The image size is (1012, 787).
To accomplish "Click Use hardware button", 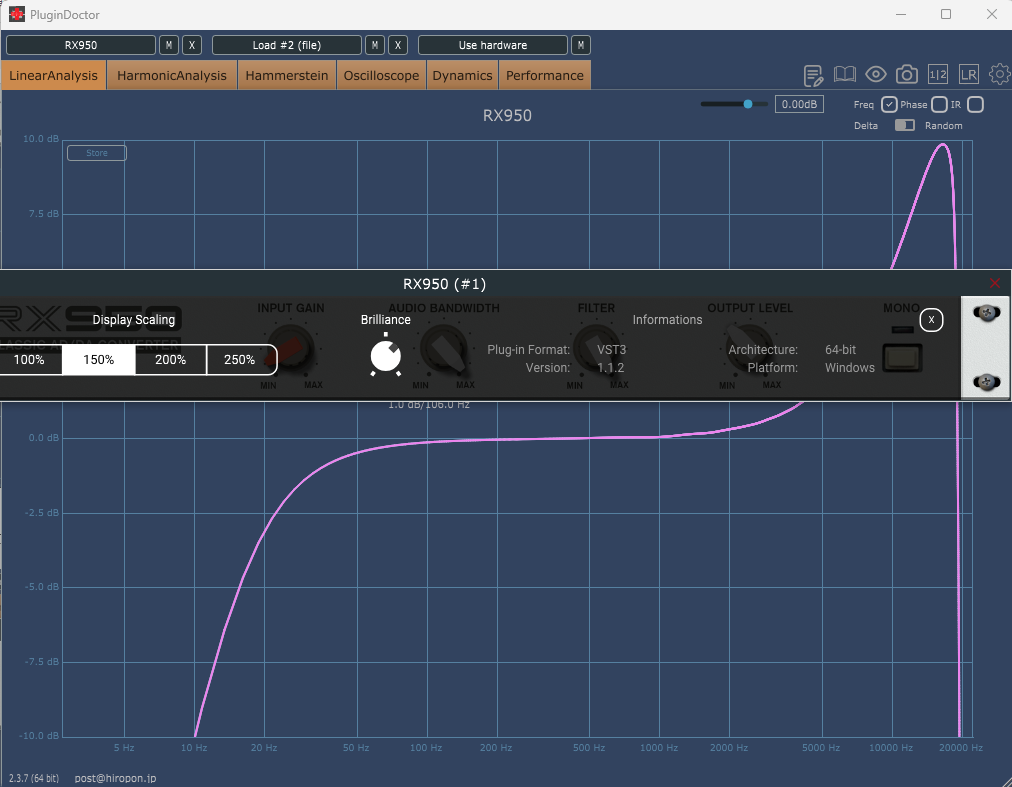I will (x=493, y=45).
